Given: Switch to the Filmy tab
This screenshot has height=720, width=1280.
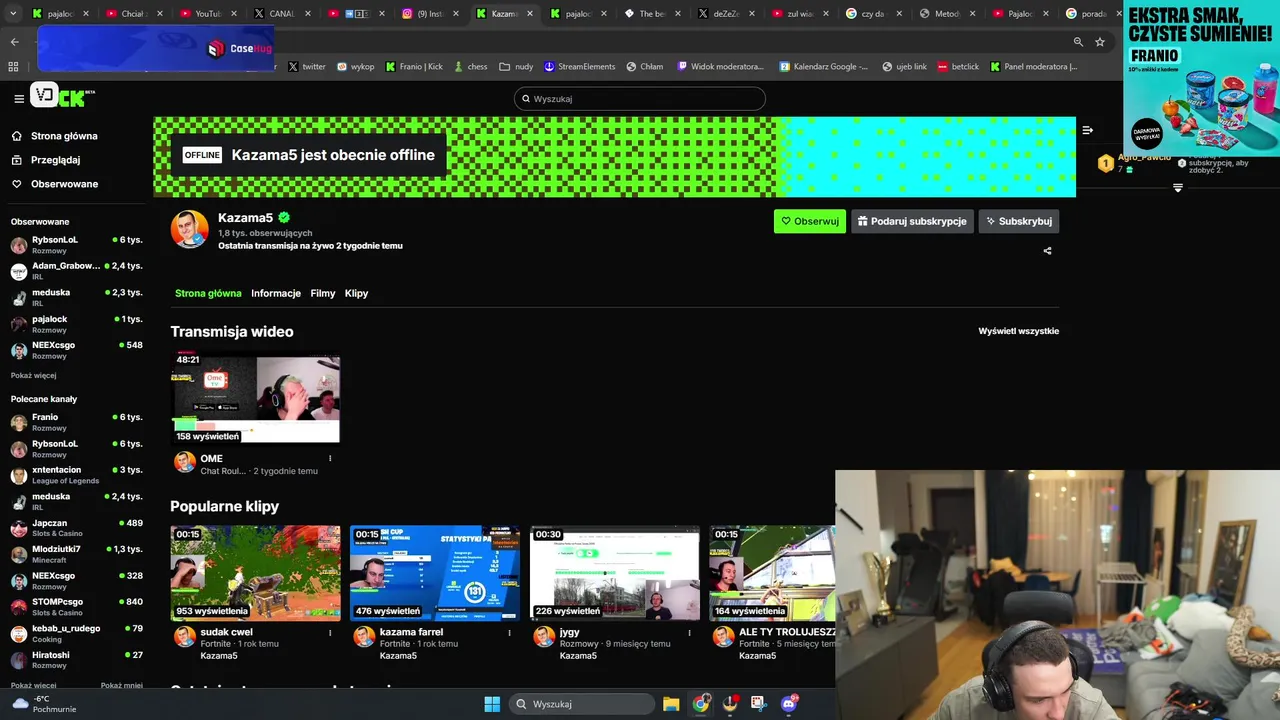Looking at the screenshot, I should click(323, 293).
